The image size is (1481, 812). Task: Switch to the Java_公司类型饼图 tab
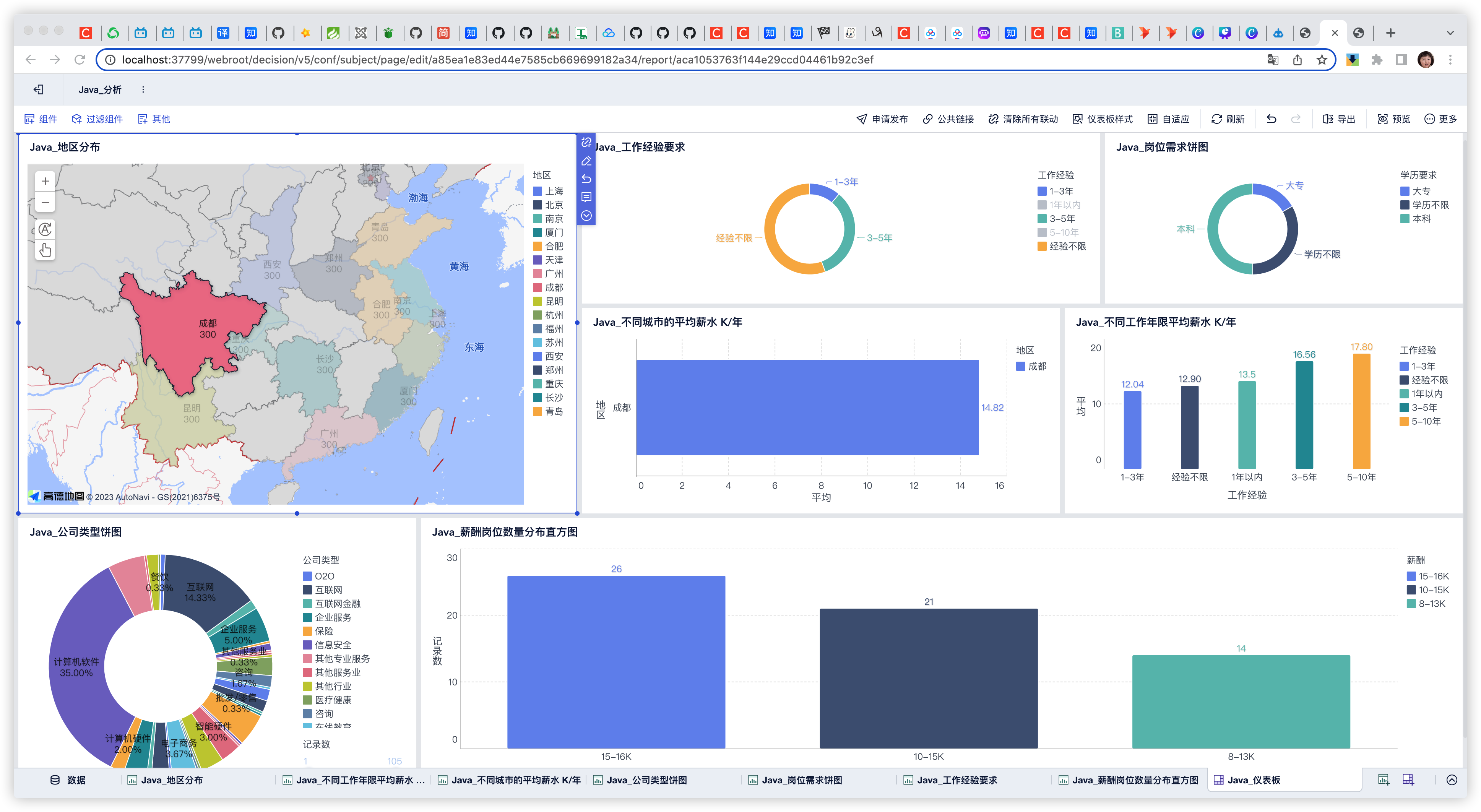coord(646,780)
